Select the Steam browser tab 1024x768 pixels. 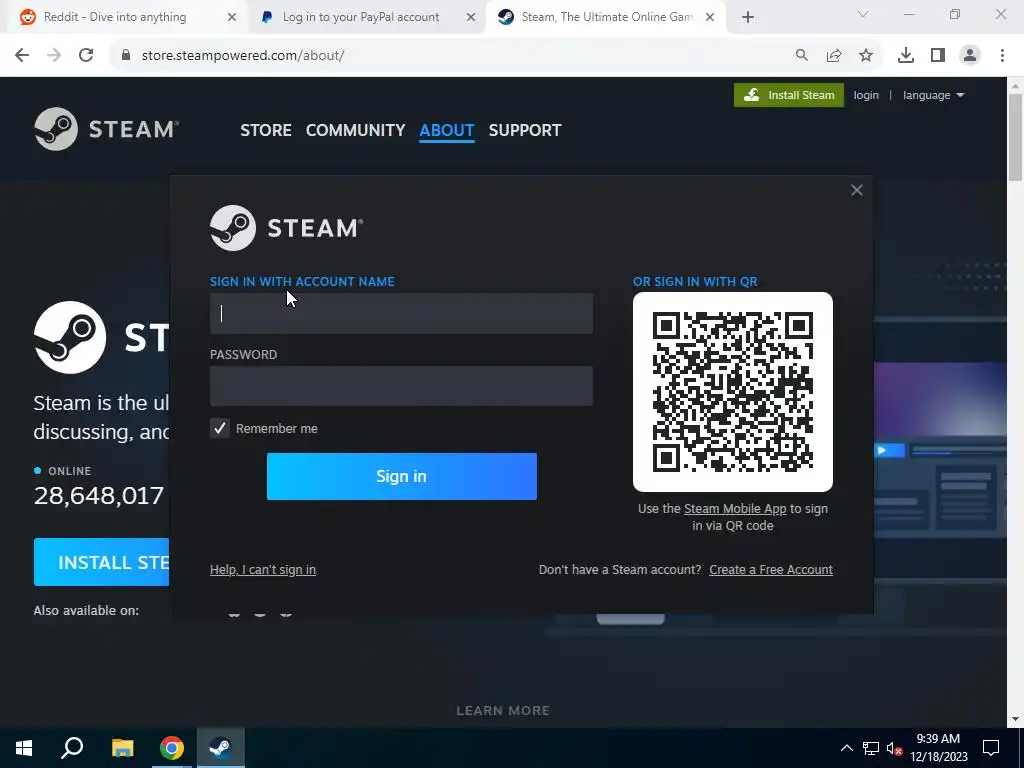tap(607, 17)
